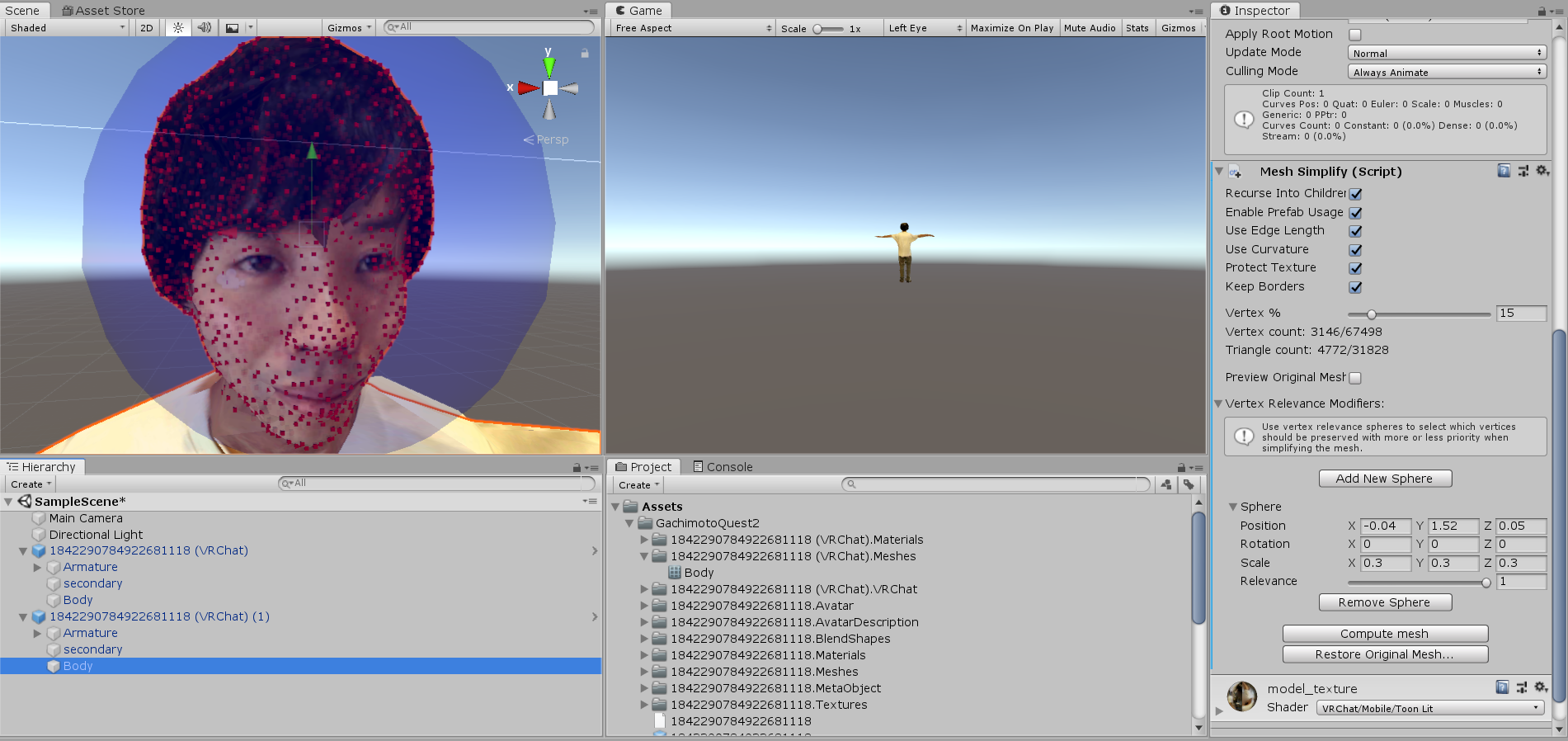Toggle scene lighting sun icon
This screenshot has width=1568, height=741.
click(178, 27)
